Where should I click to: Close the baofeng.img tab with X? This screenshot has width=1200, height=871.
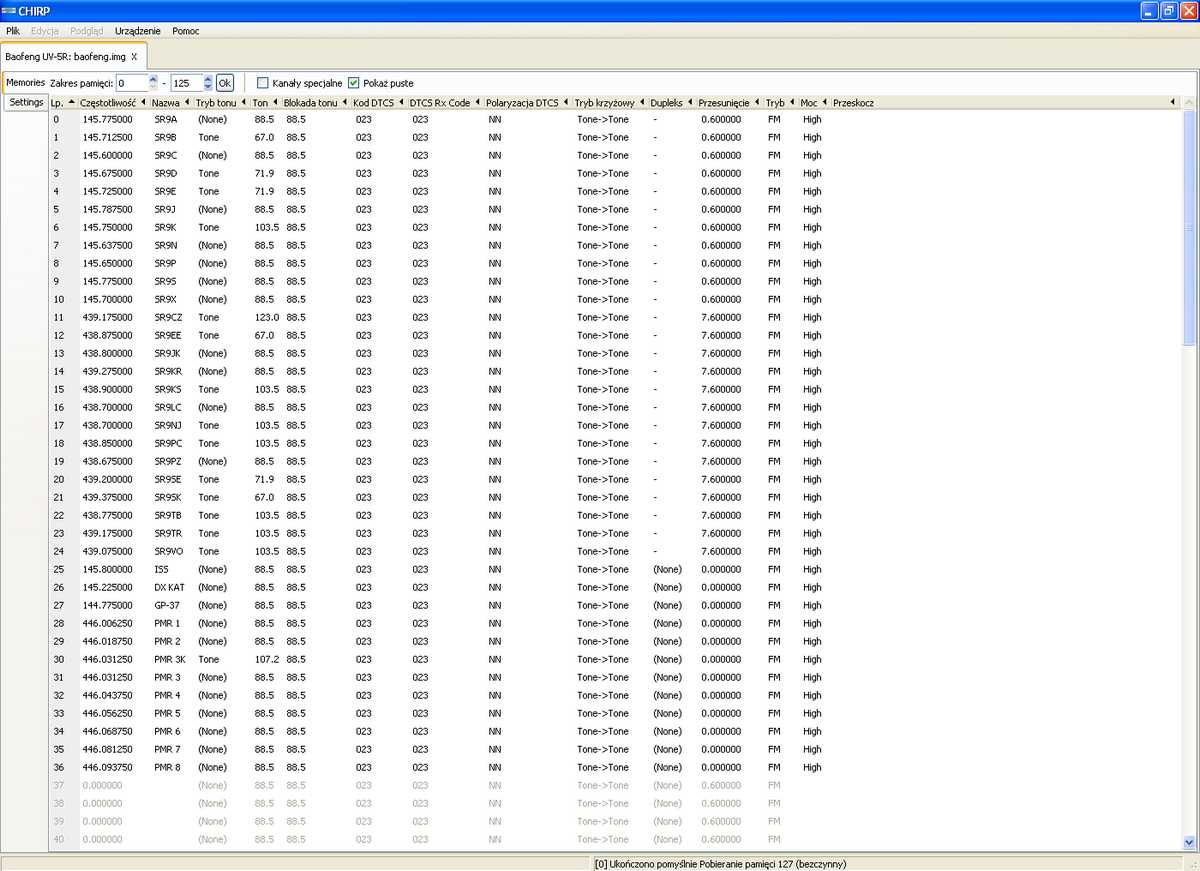click(x=134, y=57)
